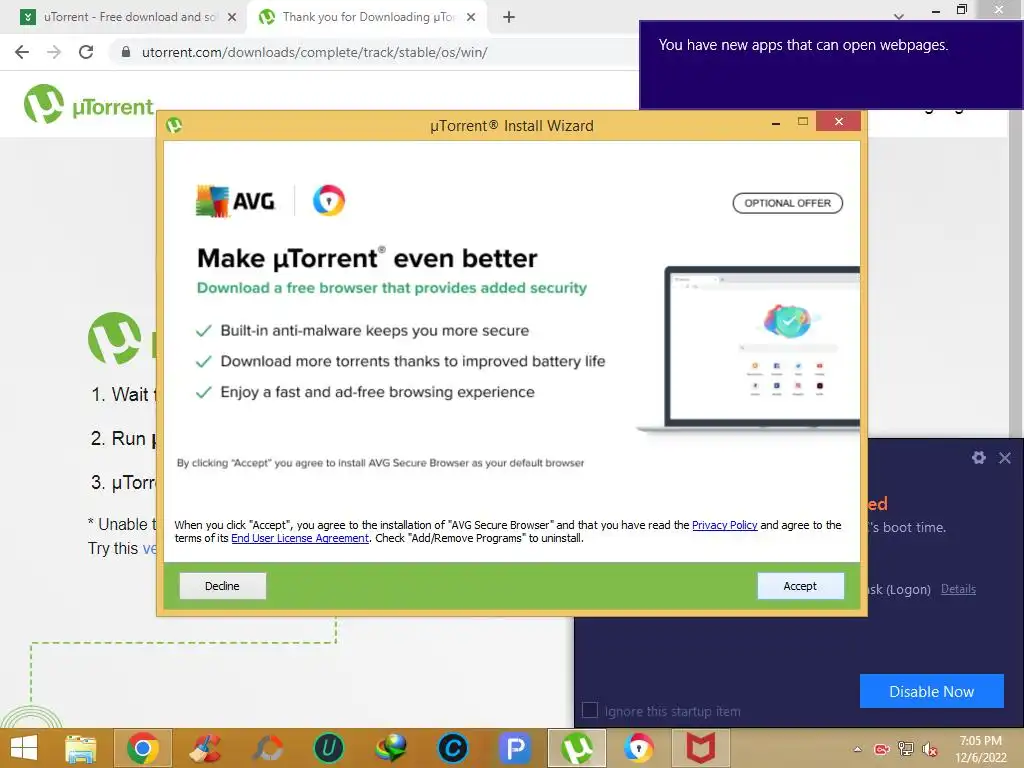Open settings gear in startup popup
The width and height of the screenshot is (1024, 768).
point(978,458)
